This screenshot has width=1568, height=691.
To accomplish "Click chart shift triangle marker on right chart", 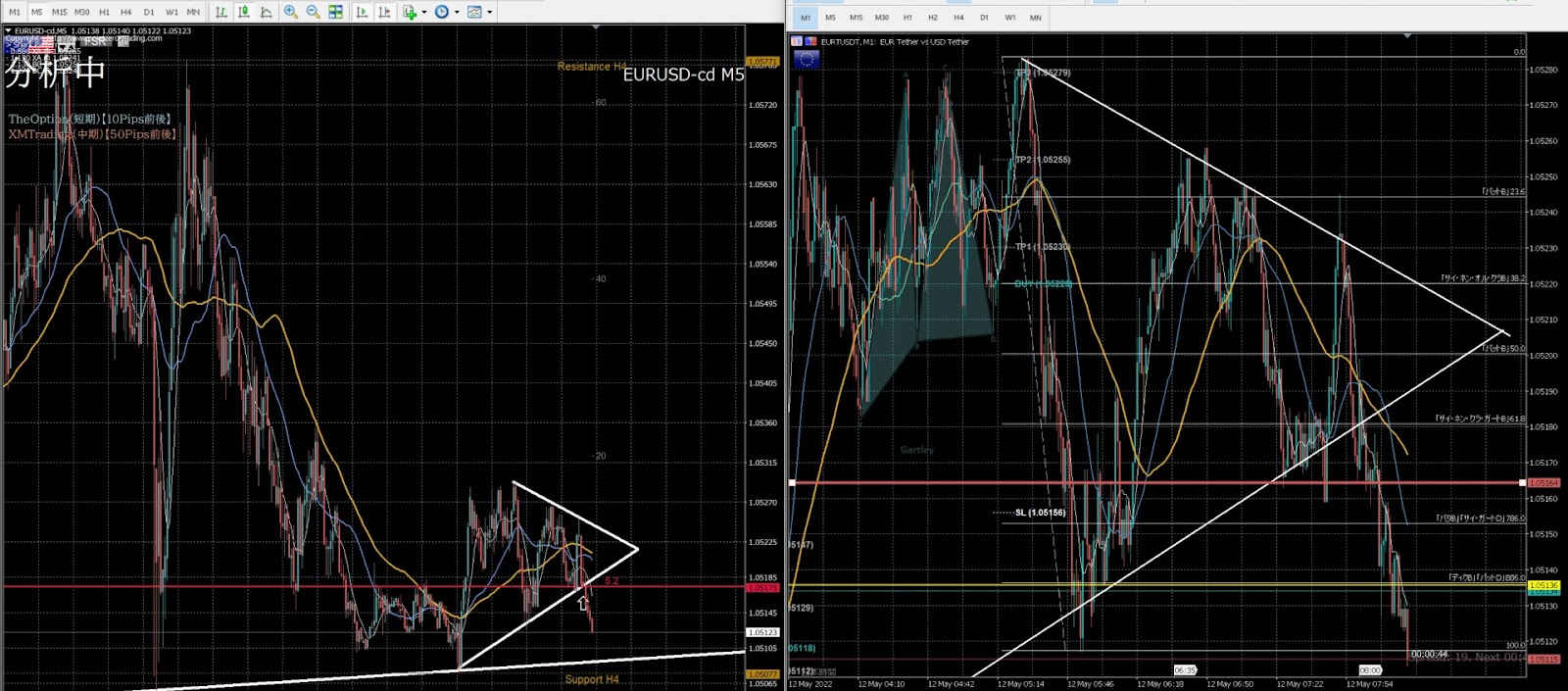I will click(x=1407, y=36).
